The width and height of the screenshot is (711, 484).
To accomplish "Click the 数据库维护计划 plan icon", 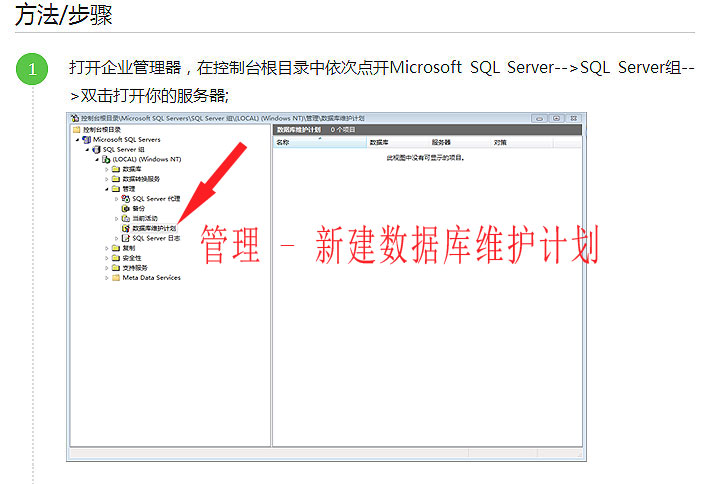I will [x=126, y=228].
